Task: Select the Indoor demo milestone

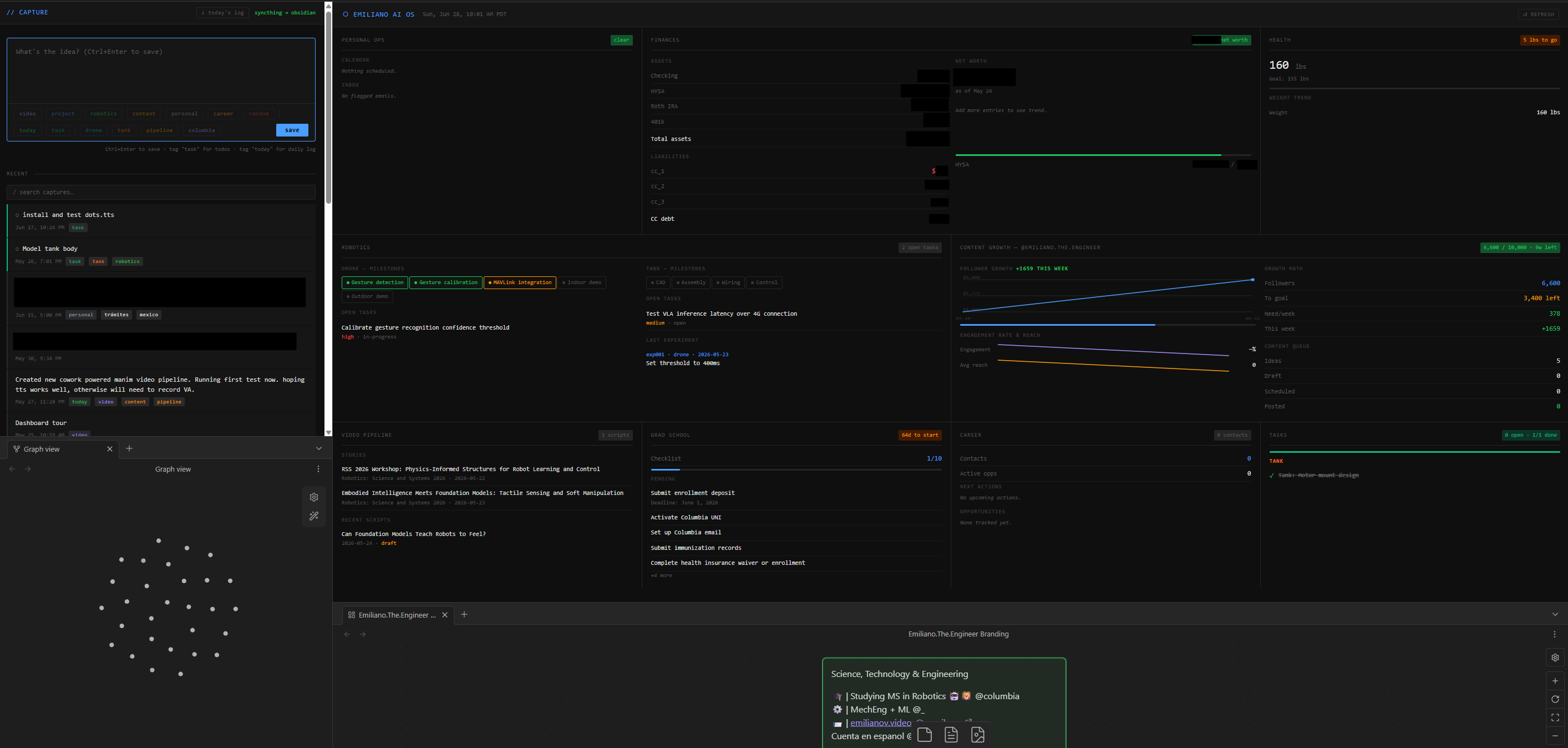Action: (582, 282)
